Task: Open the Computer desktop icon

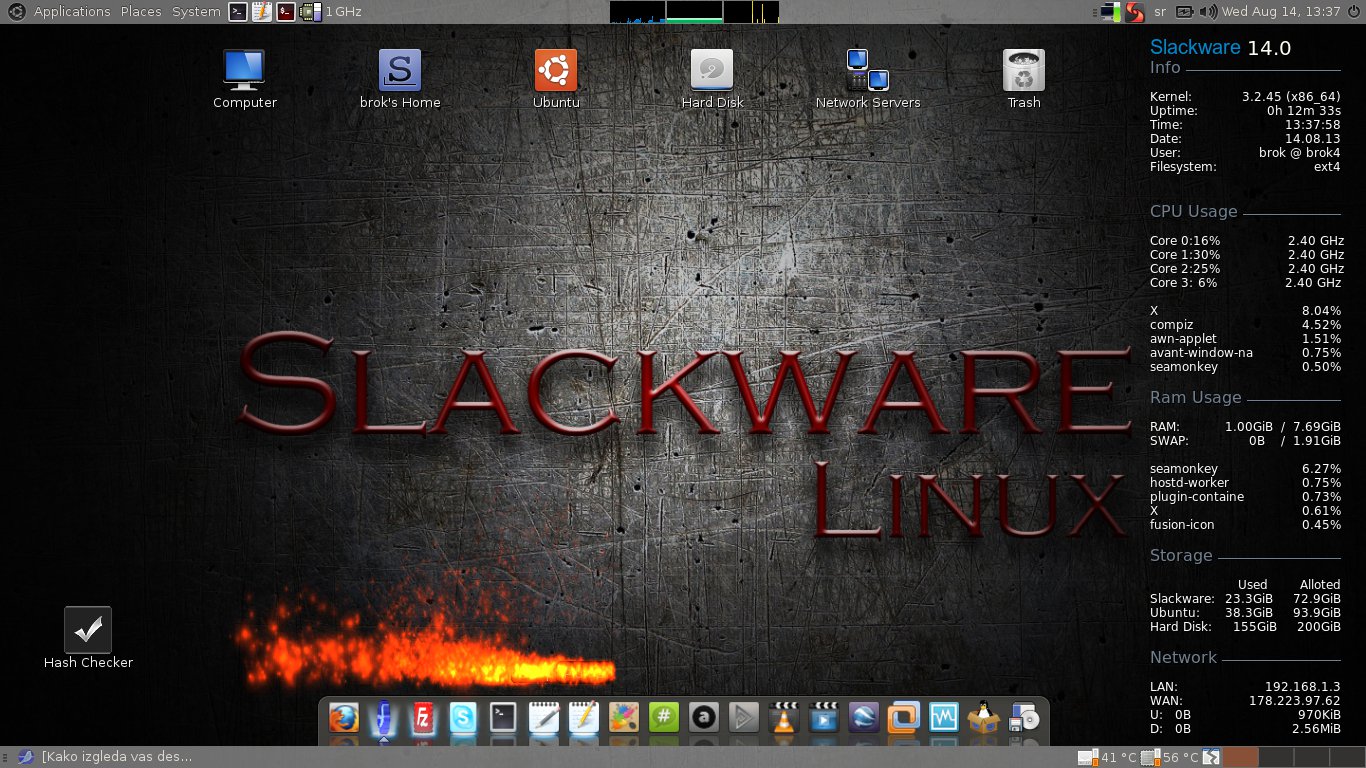Action: tap(245, 79)
